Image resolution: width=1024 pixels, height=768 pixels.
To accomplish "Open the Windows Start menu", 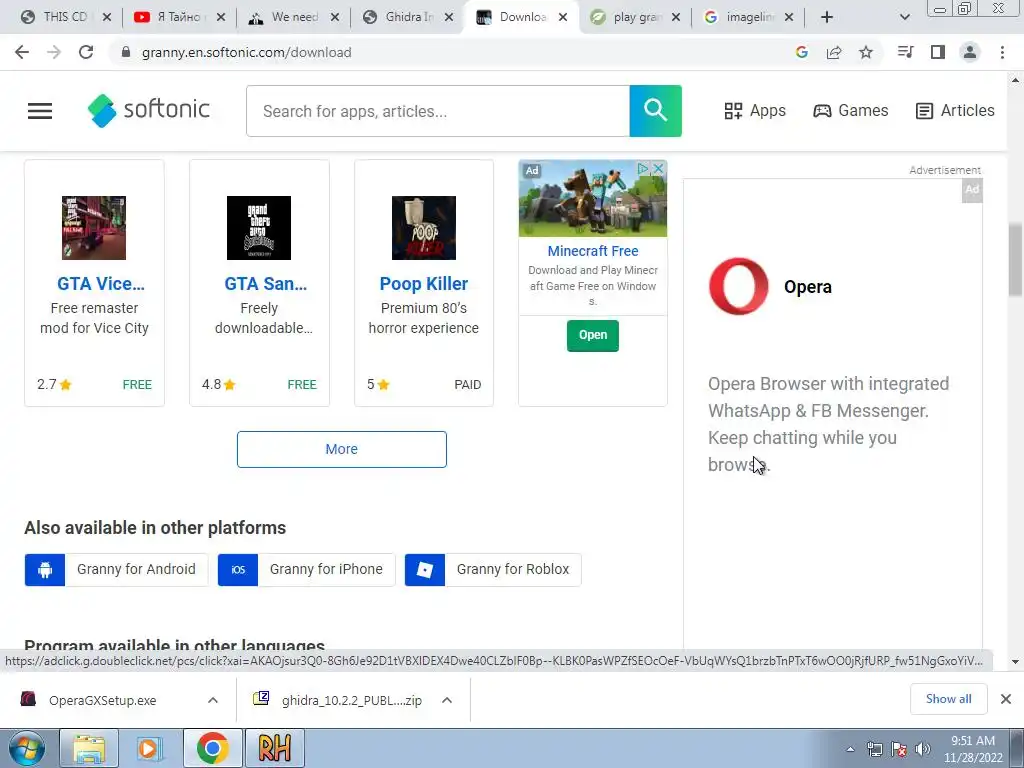I will click(27, 748).
